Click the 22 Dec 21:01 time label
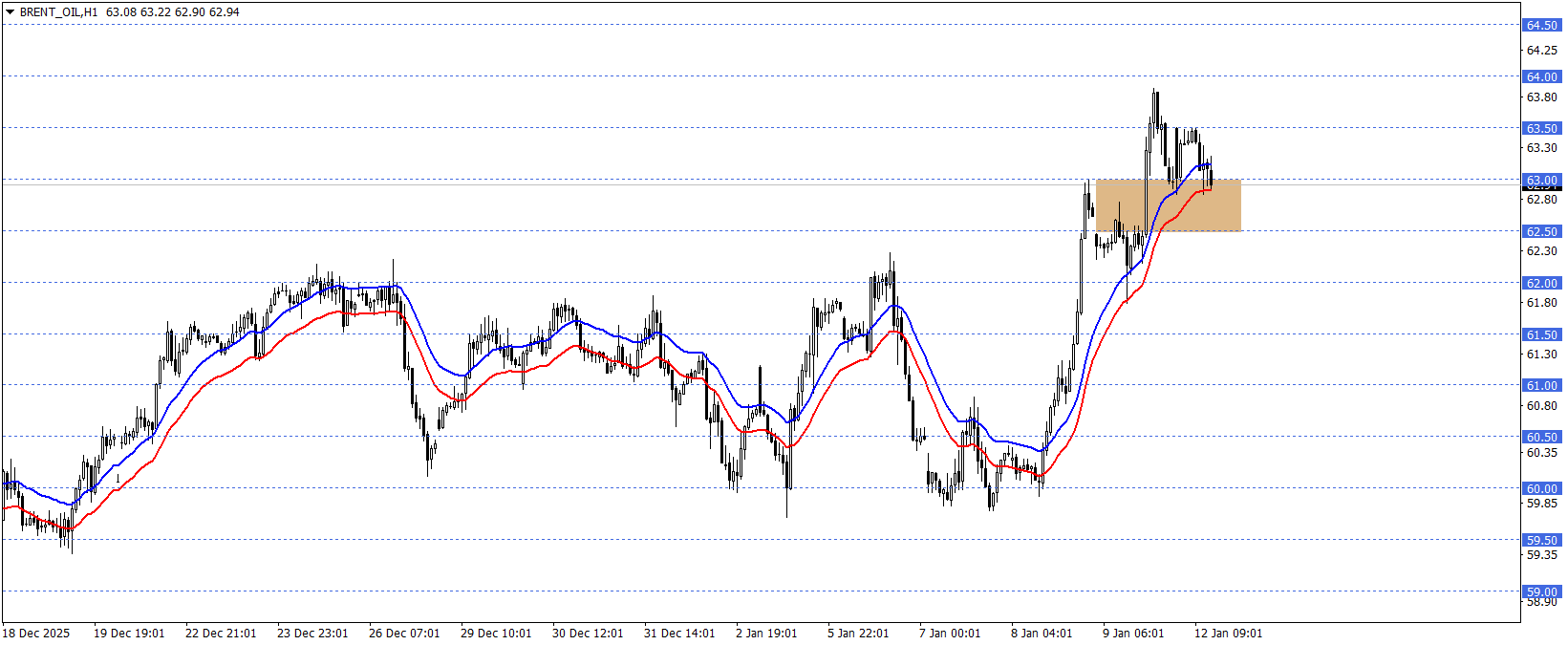 221,634
